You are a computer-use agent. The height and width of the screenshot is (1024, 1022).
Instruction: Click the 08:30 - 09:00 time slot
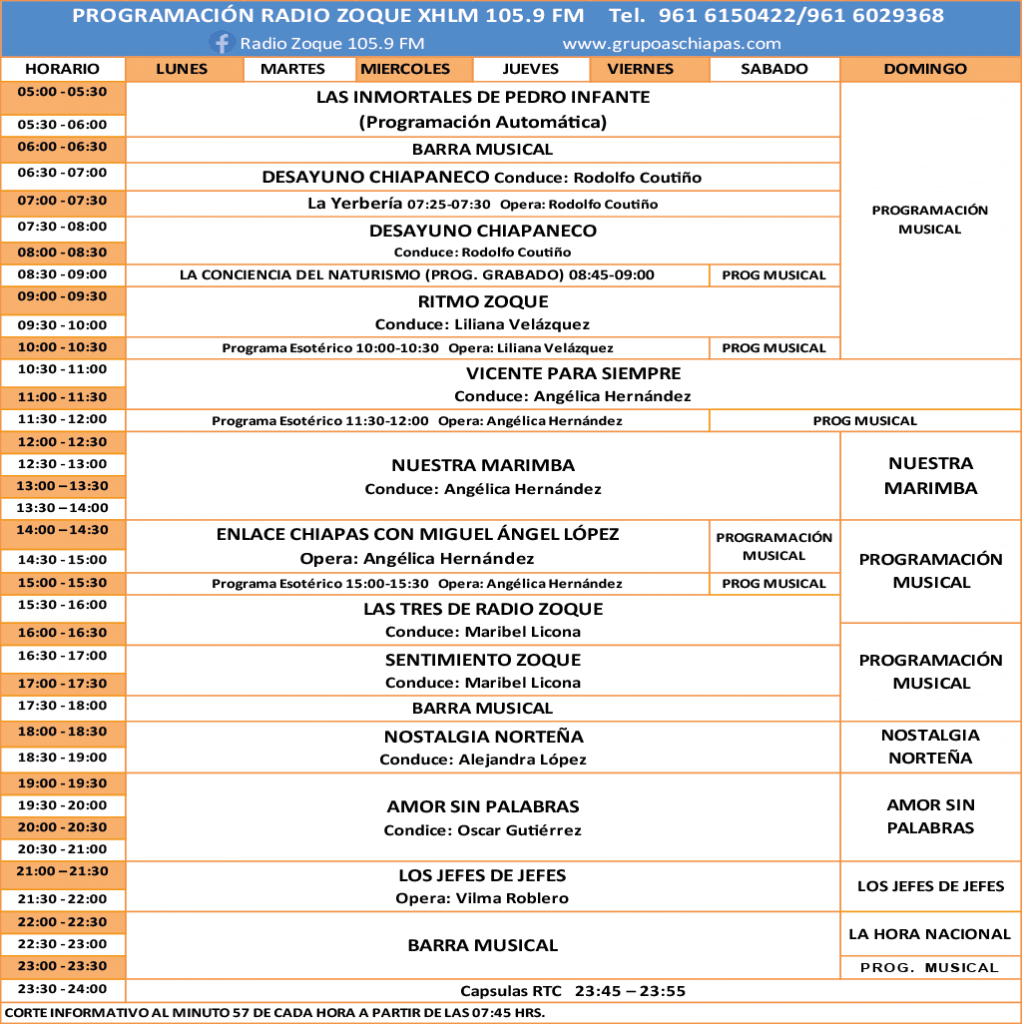pyautogui.click(x=63, y=274)
